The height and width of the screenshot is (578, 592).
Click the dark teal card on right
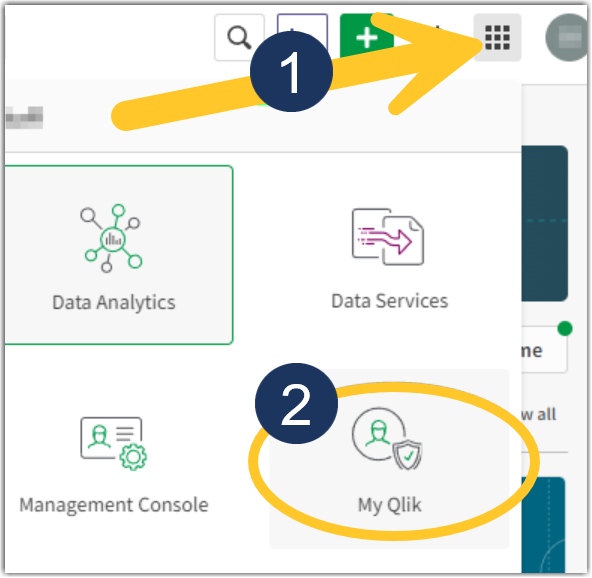pos(545,223)
